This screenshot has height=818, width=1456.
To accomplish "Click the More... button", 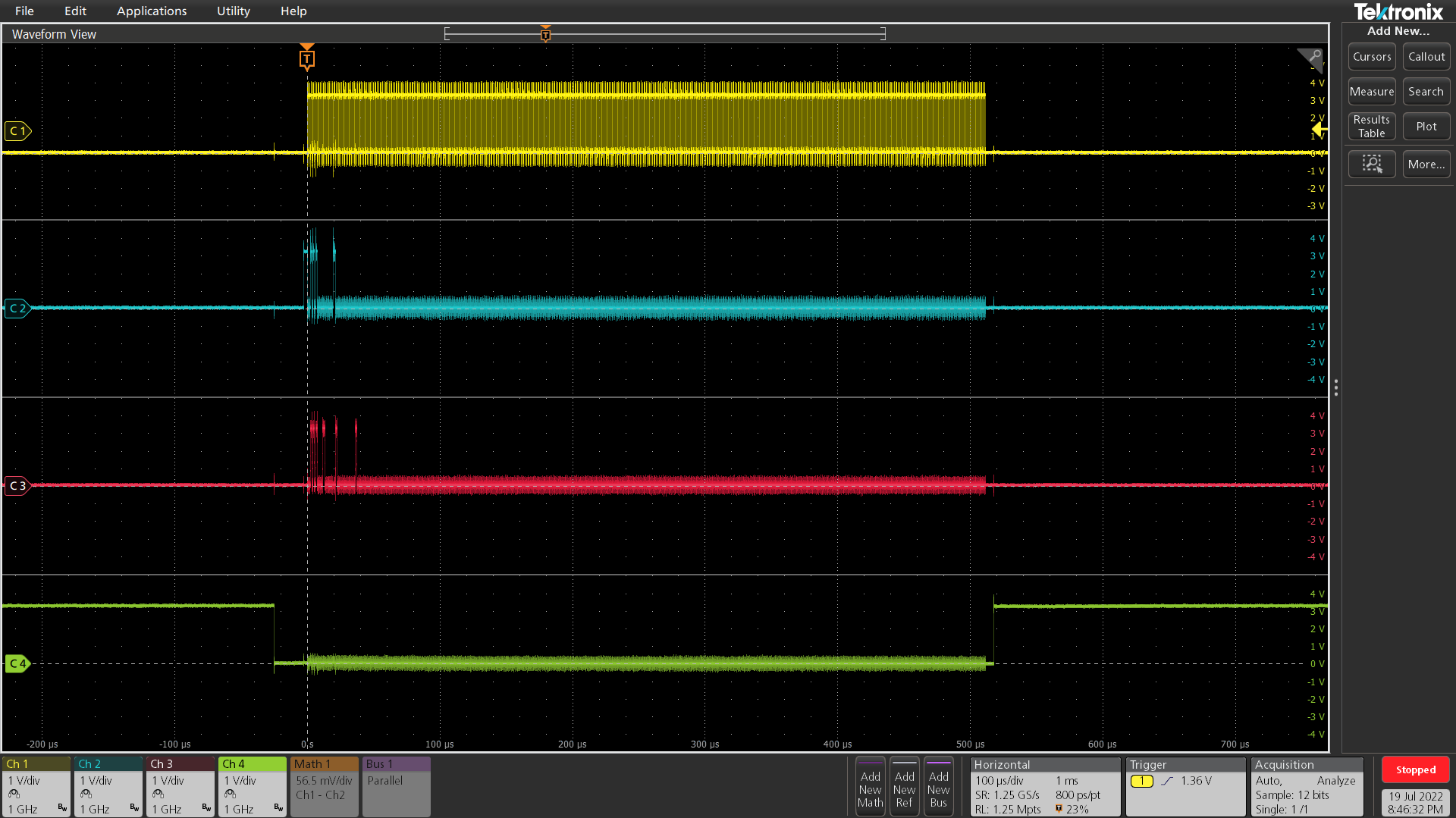I will [x=1426, y=164].
